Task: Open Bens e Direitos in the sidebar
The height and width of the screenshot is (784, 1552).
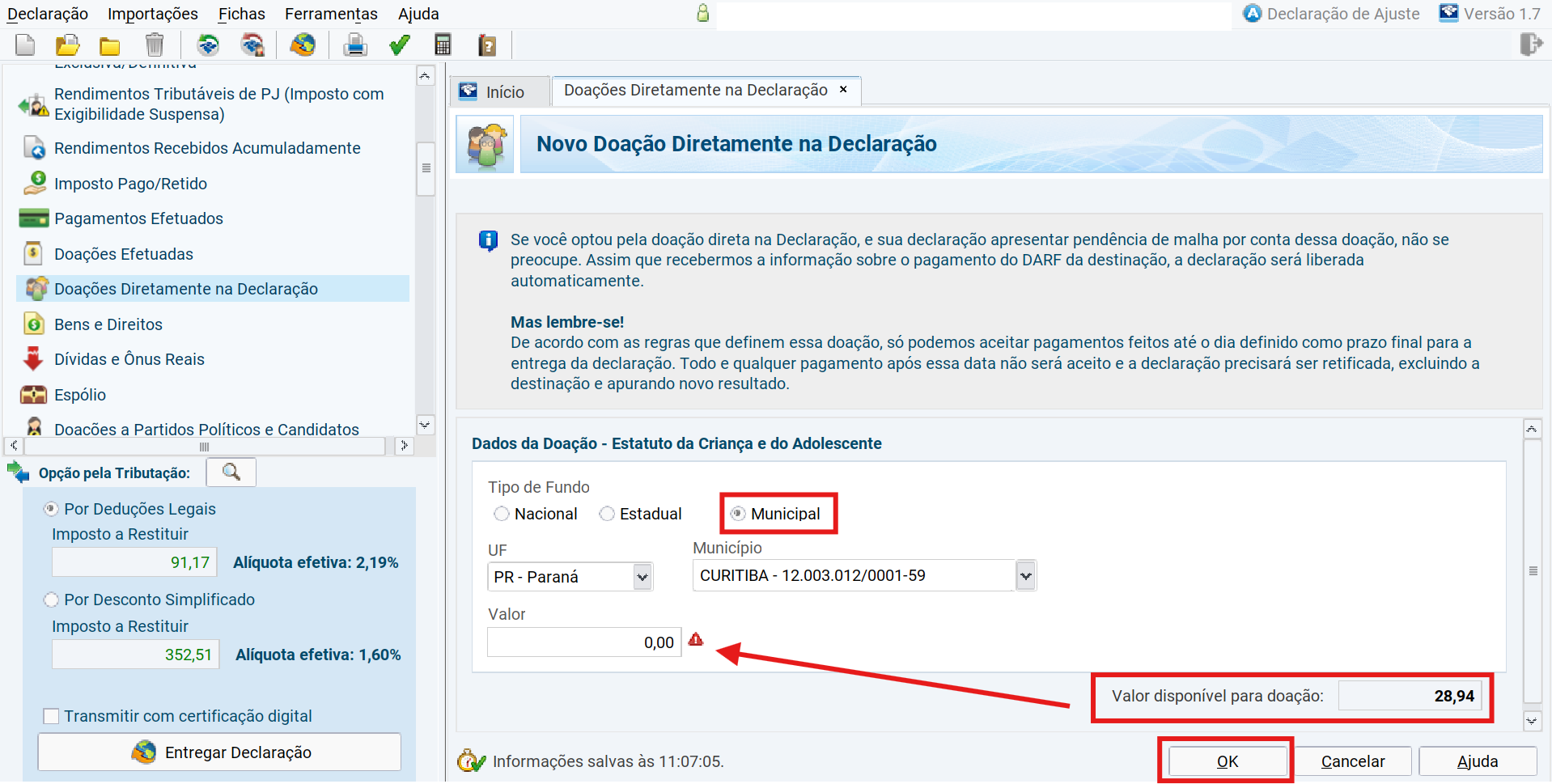Action: pos(108,324)
